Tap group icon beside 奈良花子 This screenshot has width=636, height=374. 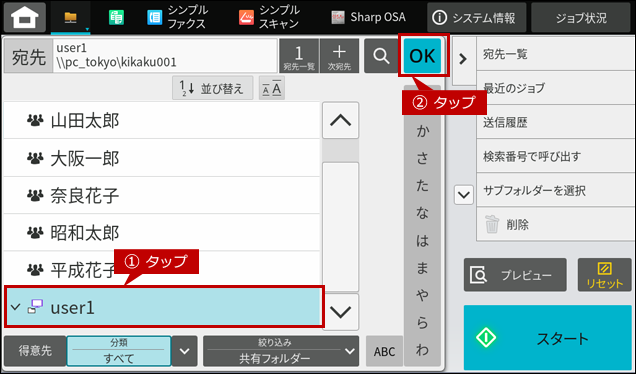pos(35,195)
